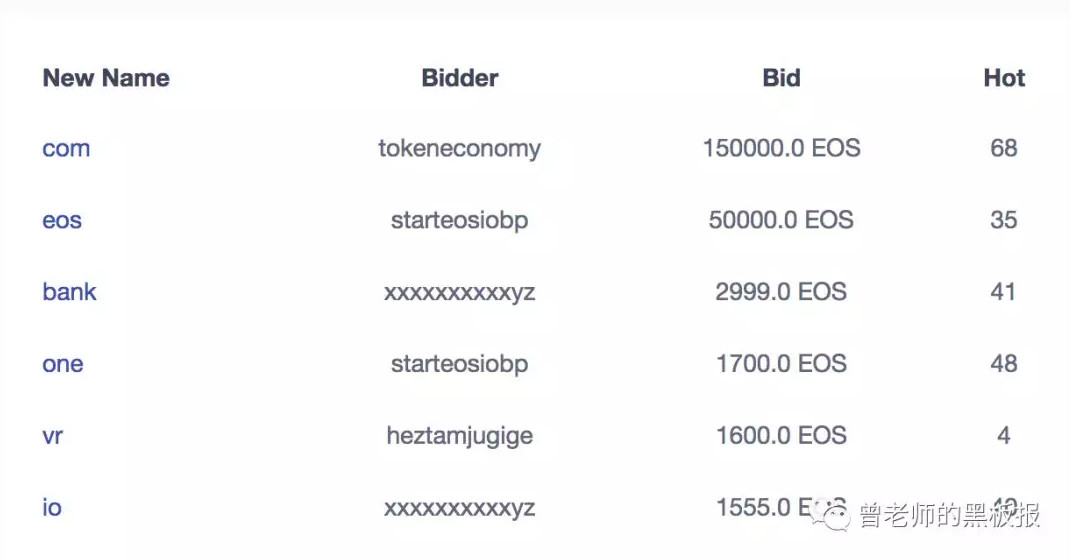Open the 'eos' name link
This screenshot has width=1070, height=558.
[62, 221]
